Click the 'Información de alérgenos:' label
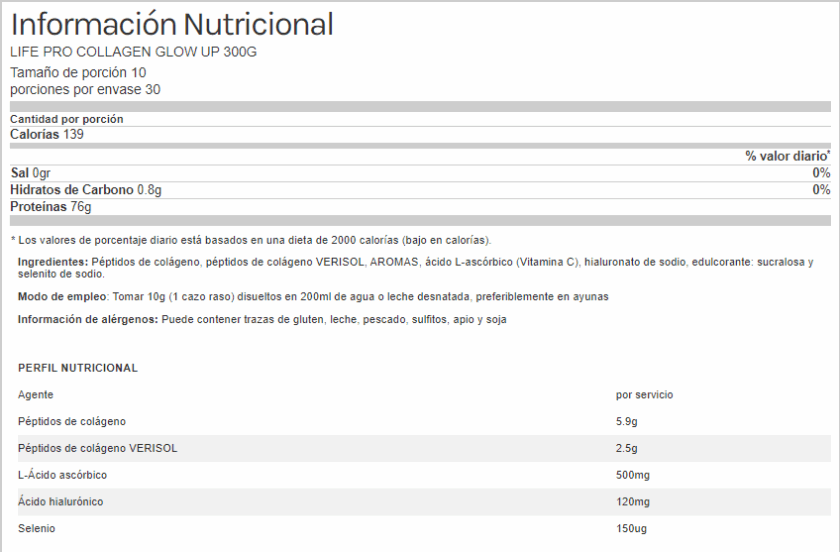 pyautogui.click(x=88, y=319)
